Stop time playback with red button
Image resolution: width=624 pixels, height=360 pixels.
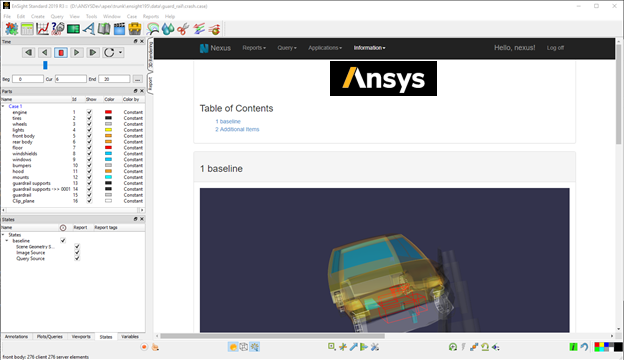coord(60,53)
